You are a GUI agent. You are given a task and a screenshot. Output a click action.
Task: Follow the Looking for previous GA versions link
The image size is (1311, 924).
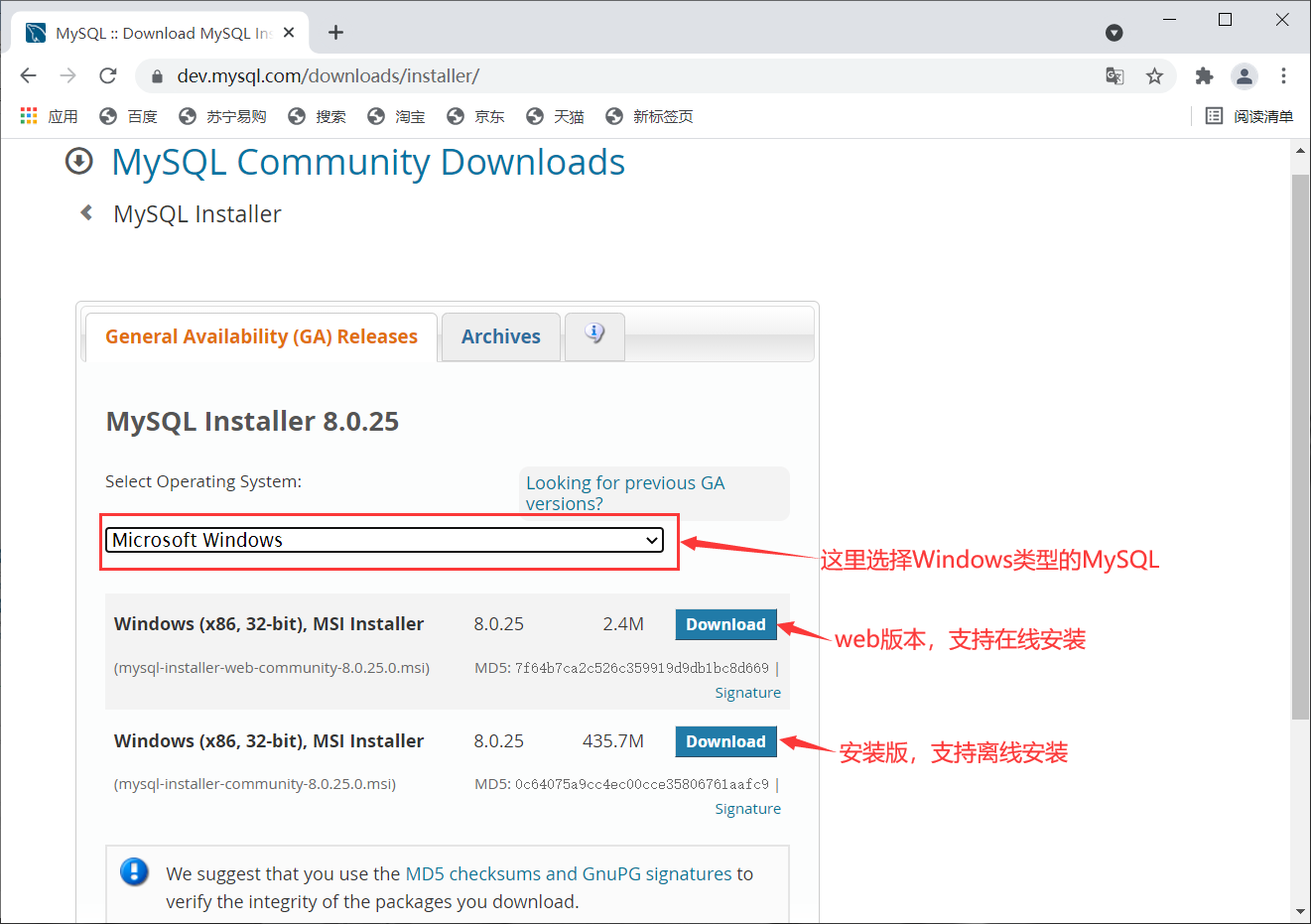coord(625,493)
